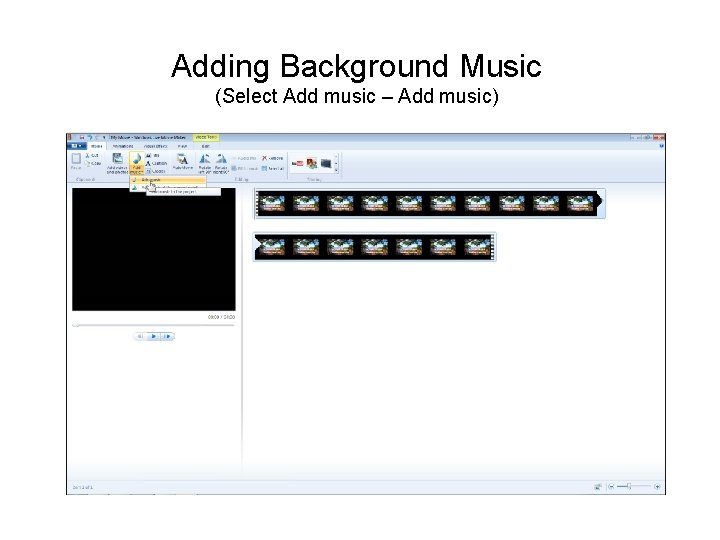Click the Rotate right icon
This screenshot has width=720, height=540.
tap(221, 159)
